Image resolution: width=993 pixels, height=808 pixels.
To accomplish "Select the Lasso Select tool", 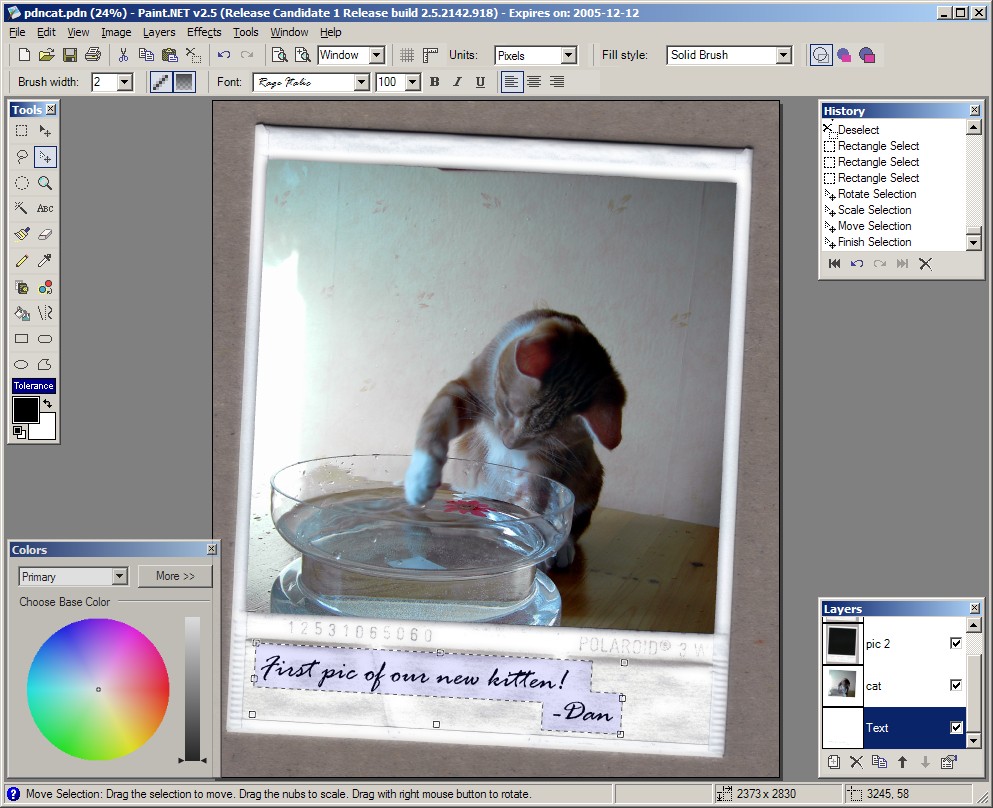I will click(x=22, y=156).
